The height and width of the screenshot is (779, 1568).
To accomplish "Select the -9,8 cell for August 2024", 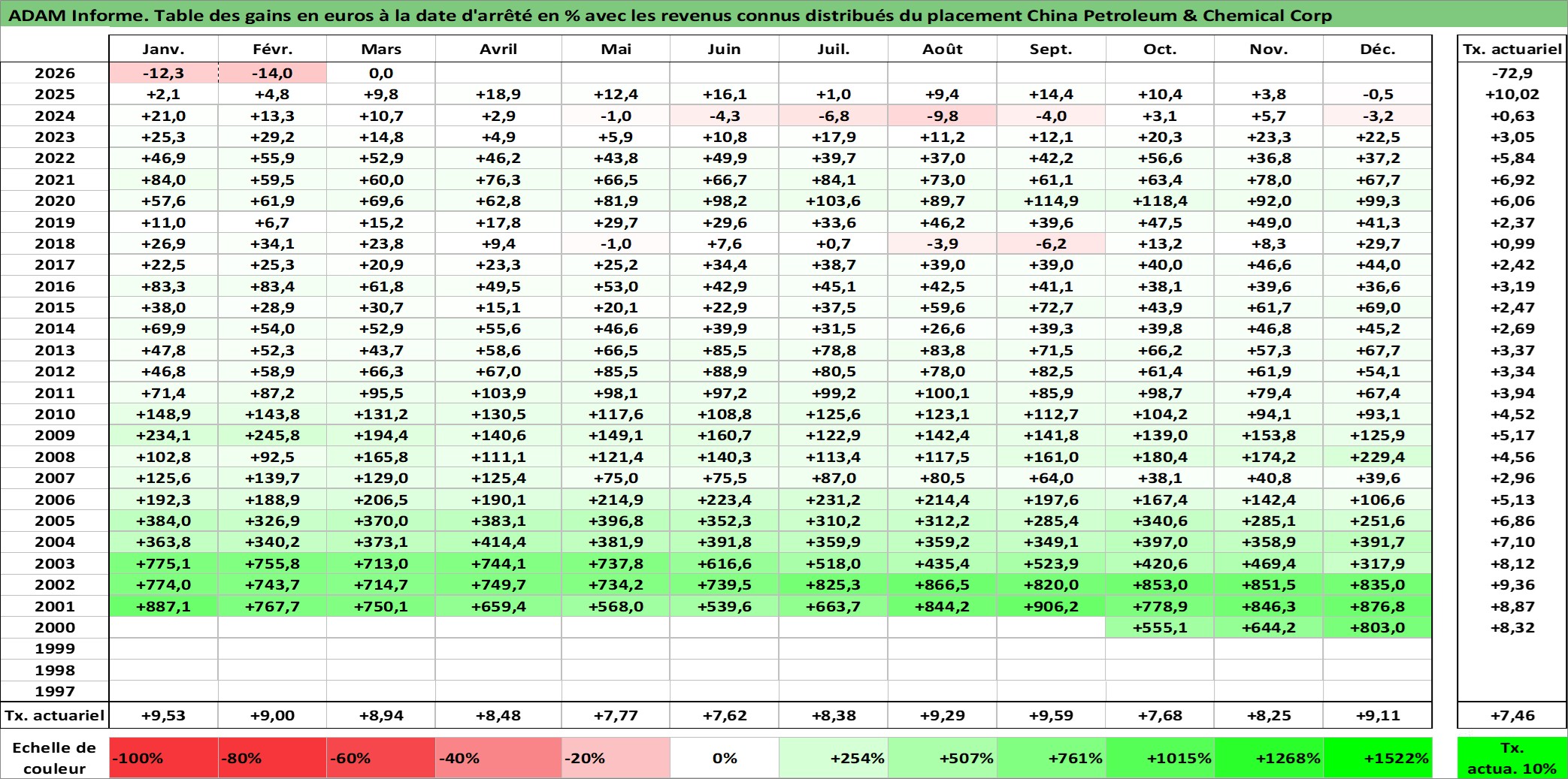I will coord(943,116).
